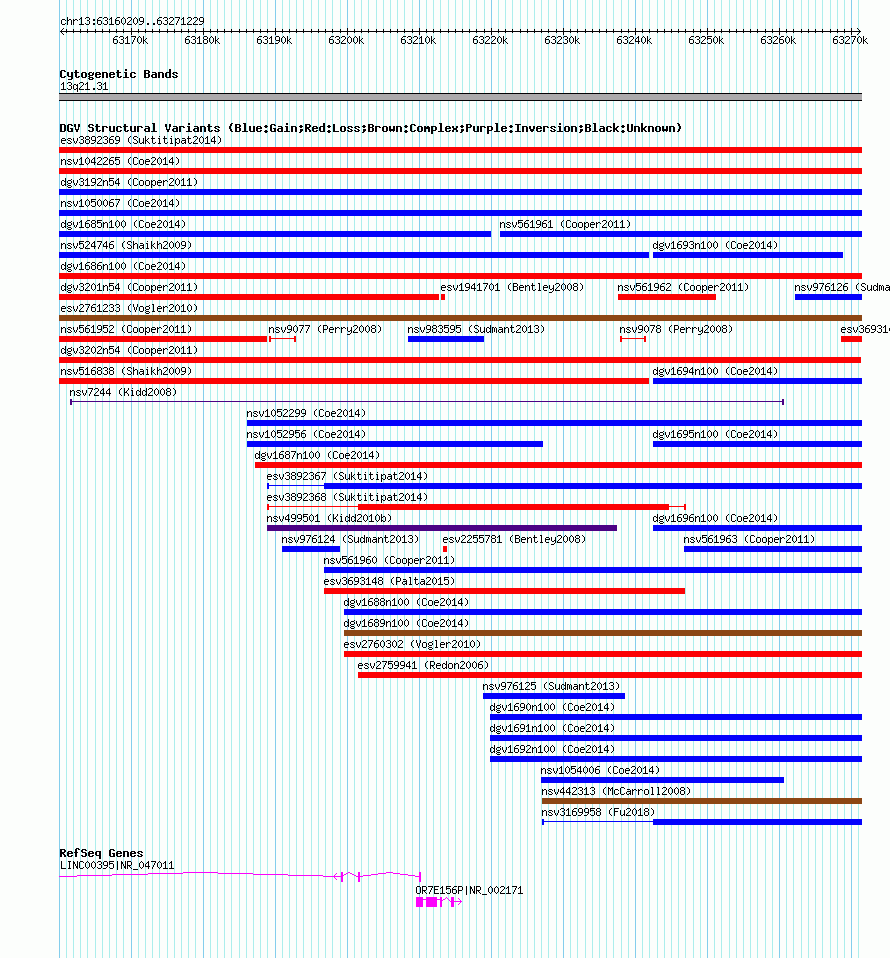Click nsv442313 (McCarroll2008) label
Viewport: 890px width, 958px height.
click(616, 791)
